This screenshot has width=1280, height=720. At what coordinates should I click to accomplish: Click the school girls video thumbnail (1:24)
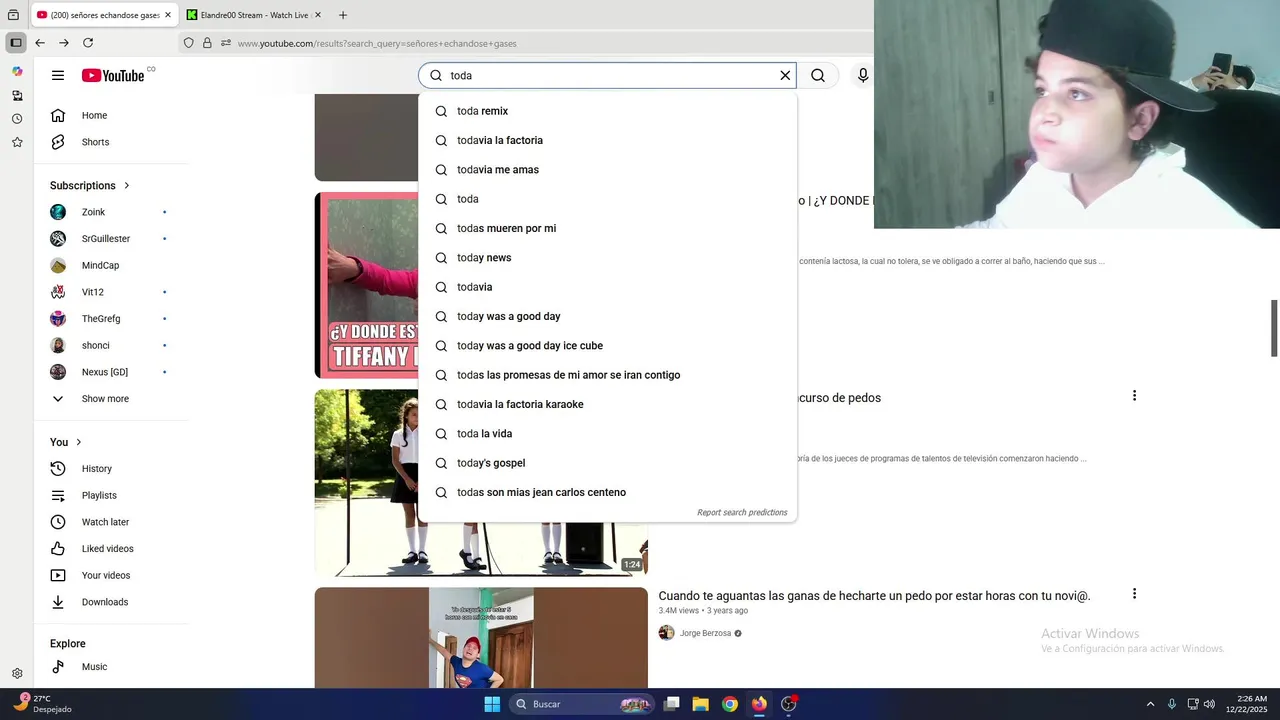click(481, 483)
